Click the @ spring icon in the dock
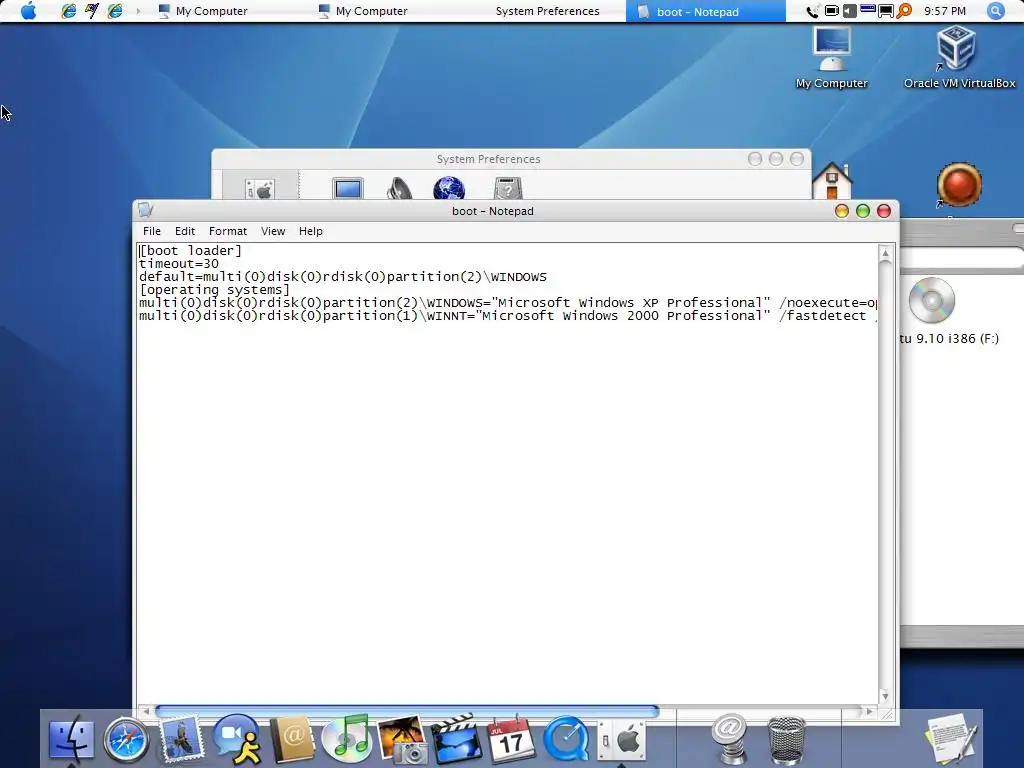Screen dimensions: 1024x768 (730, 739)
